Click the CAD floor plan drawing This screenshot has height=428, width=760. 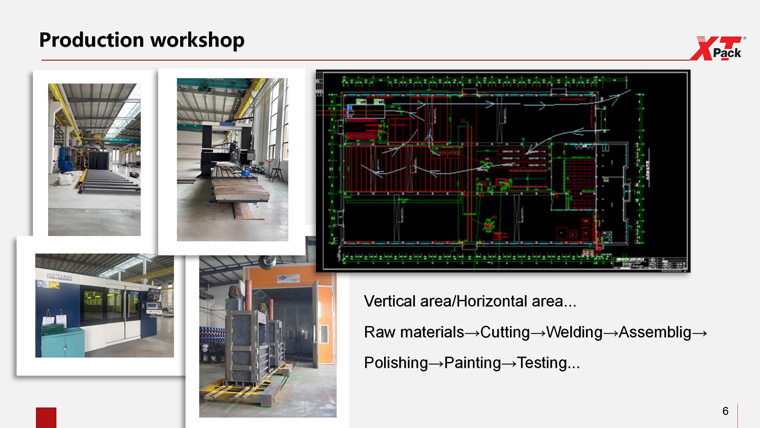503,171
